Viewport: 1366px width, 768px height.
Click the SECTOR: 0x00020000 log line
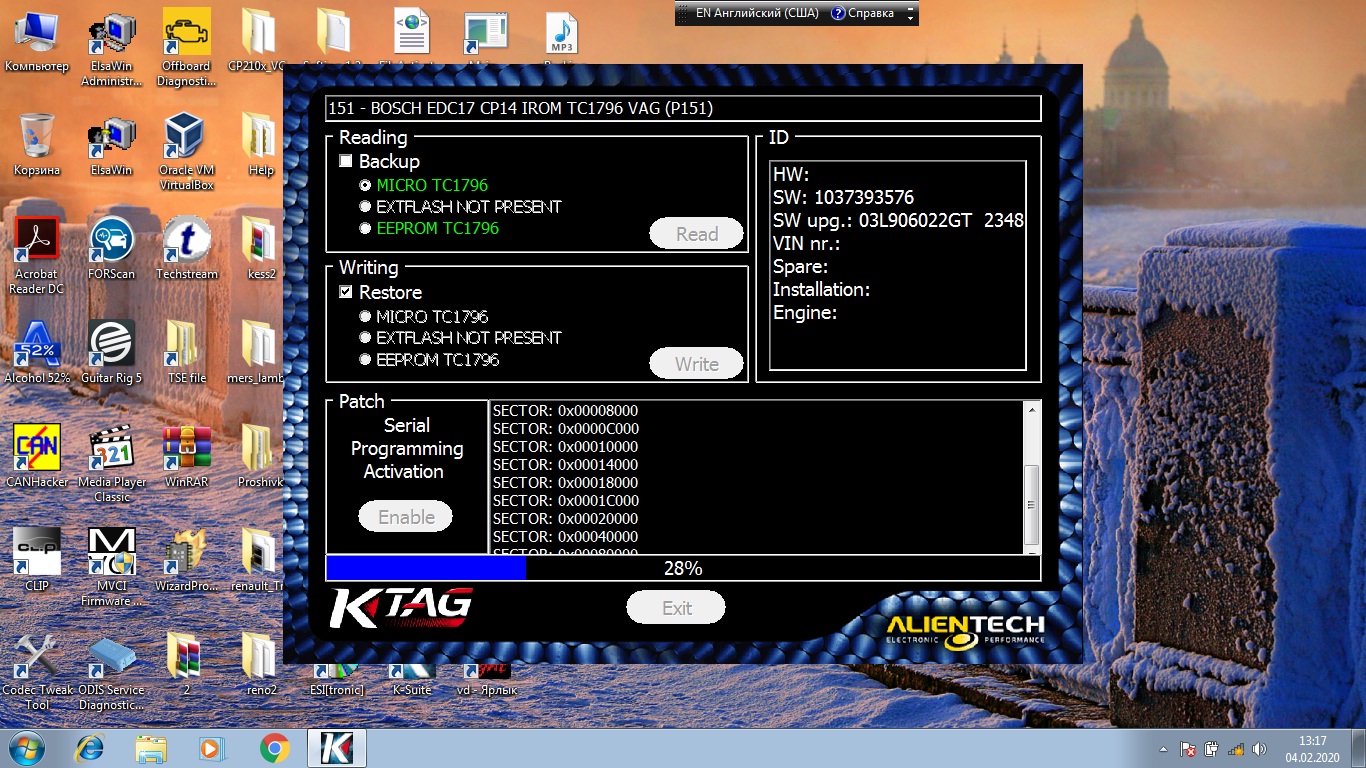pos(566,519)
